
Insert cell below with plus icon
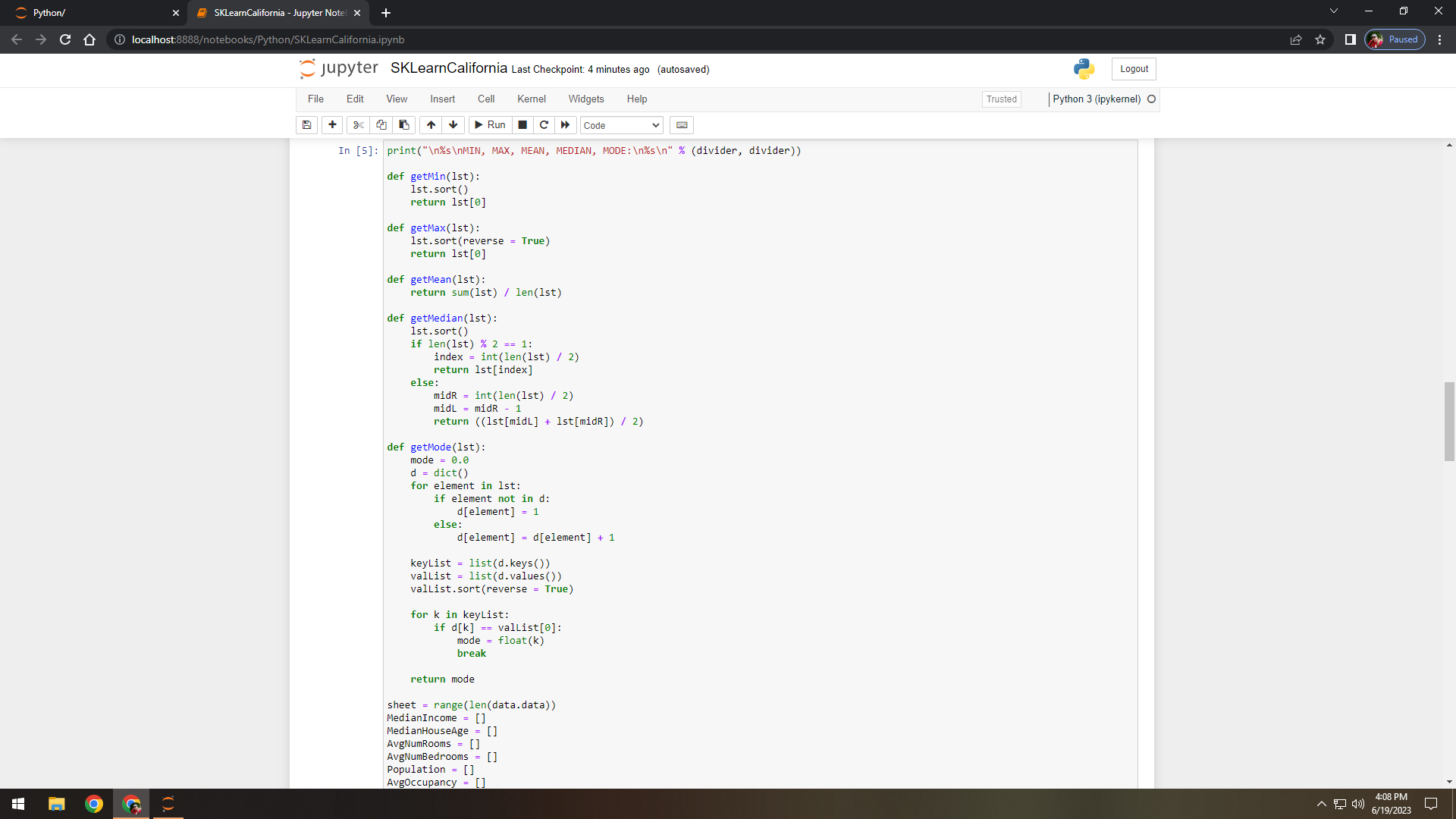[x=332, y=125]
